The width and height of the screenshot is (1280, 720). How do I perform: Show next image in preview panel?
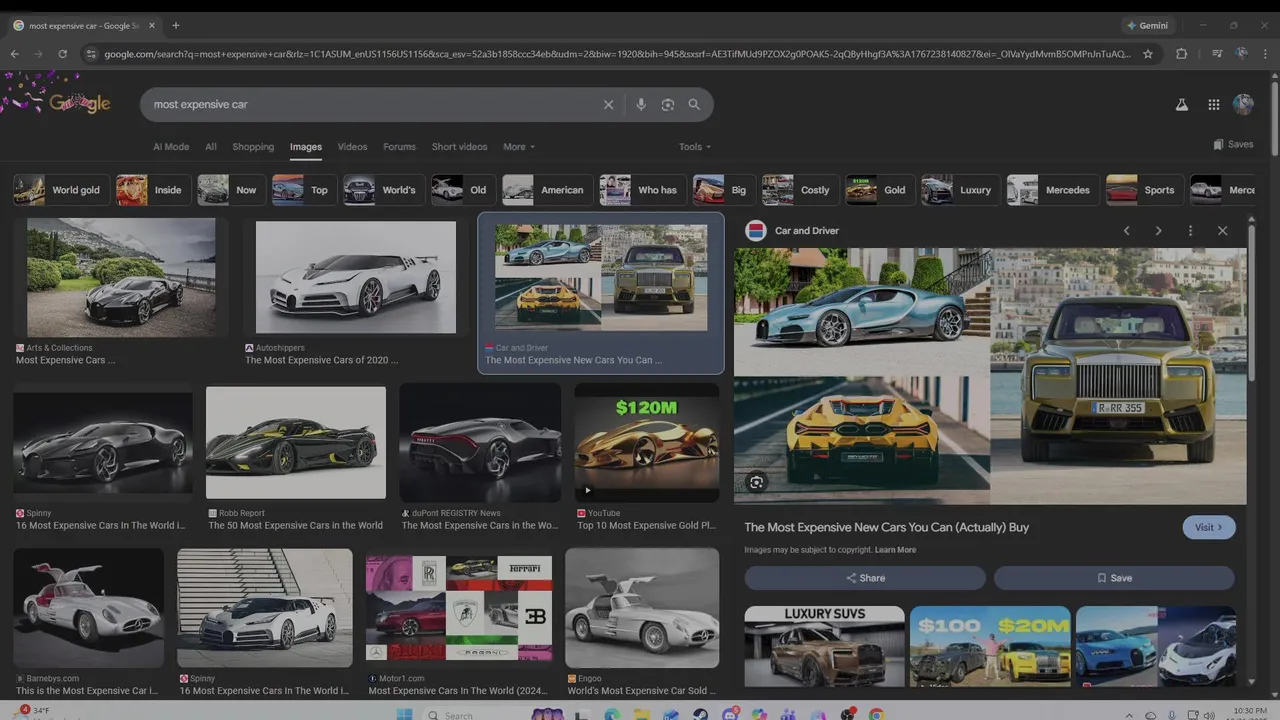click(1158, 231)
